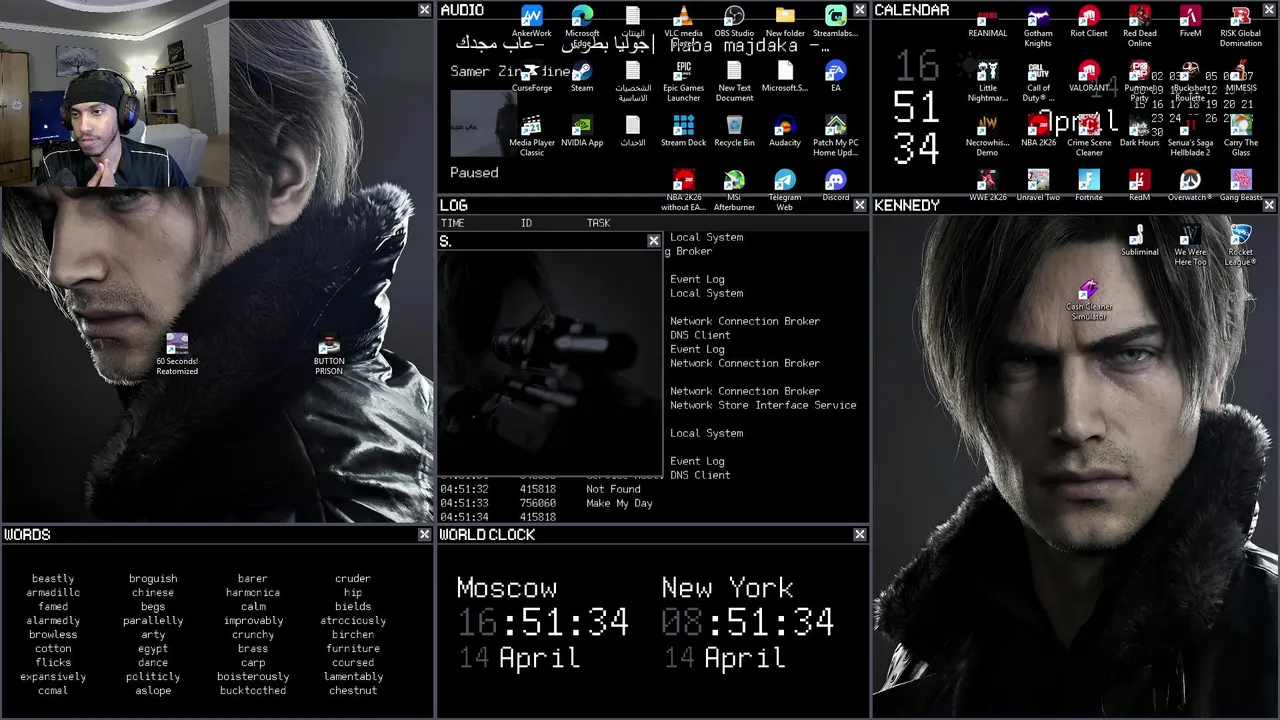Viewport: 1280px width, 720px height.
Task: Open the AnkerWork desktop shortcut
Action: coord(531,22)
